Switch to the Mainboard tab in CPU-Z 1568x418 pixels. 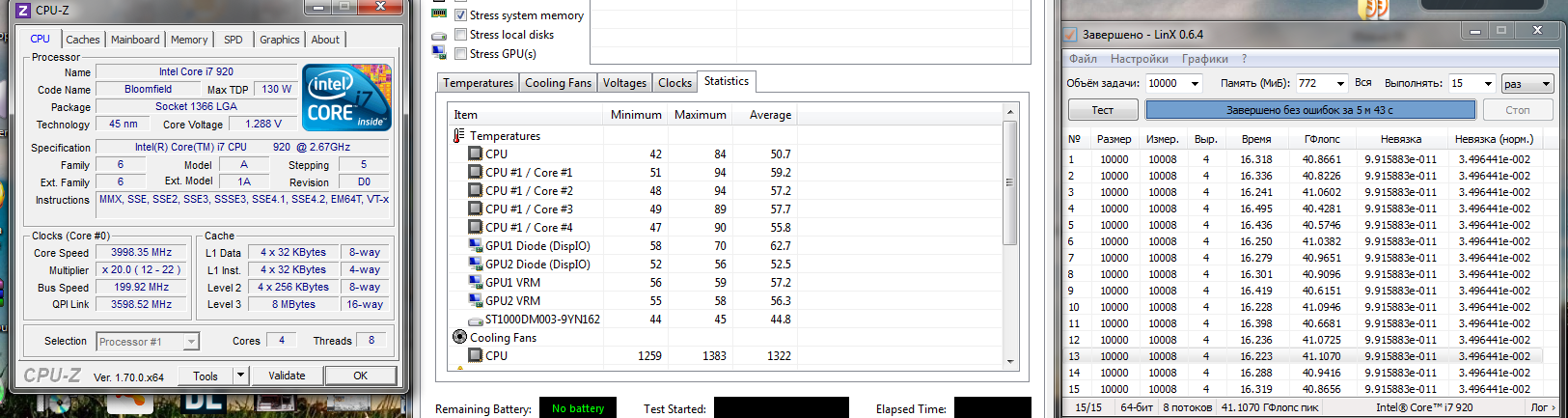click(x=135, y=40)
